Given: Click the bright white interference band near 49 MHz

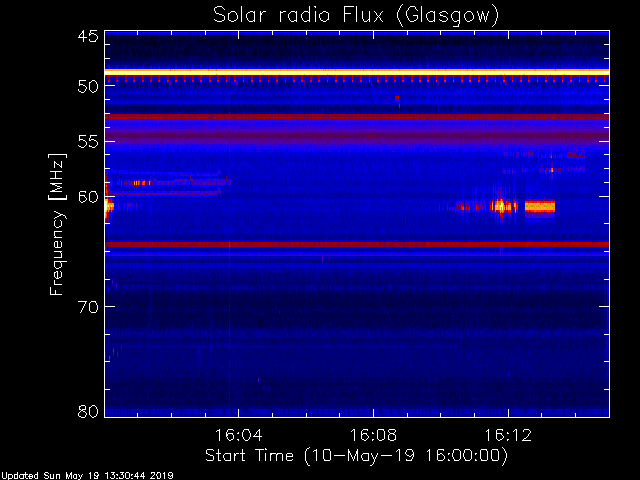Looking at the screenshot, I should pos(357,73).
